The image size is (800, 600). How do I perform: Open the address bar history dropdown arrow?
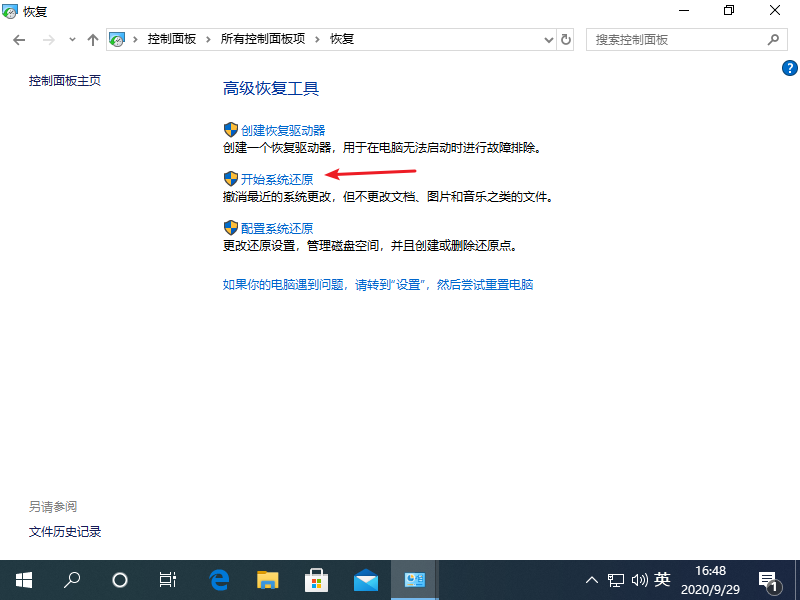548,39
